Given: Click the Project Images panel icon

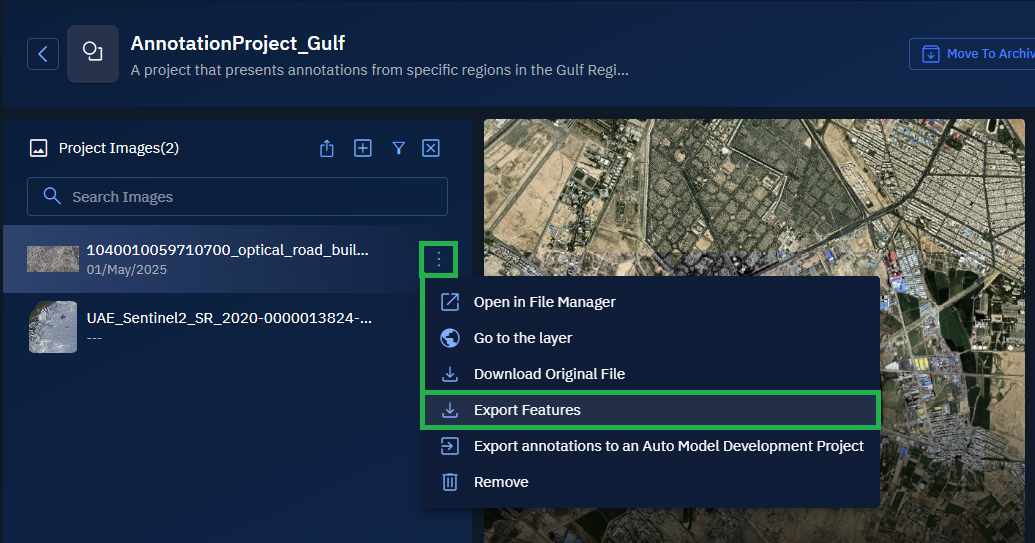Looking at the screenshot, I should (39, 148).
